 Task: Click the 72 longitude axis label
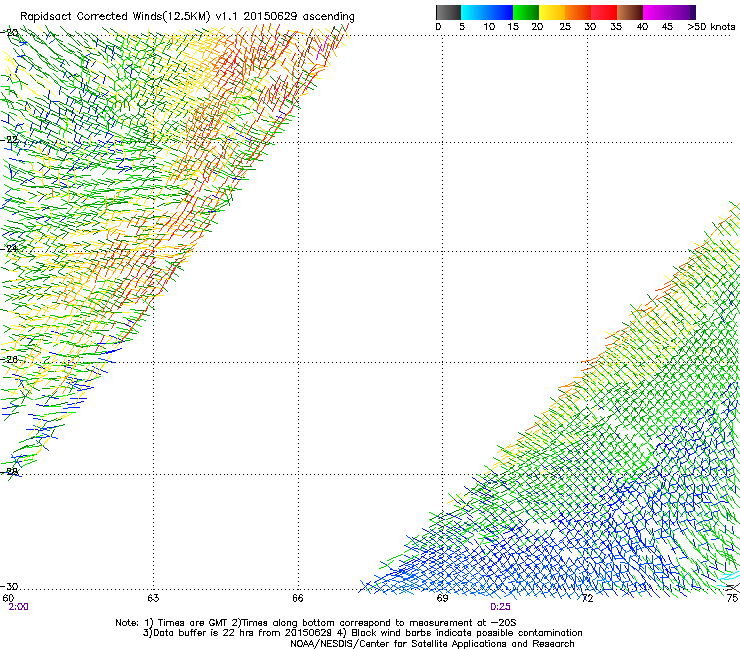click(587, 598)
